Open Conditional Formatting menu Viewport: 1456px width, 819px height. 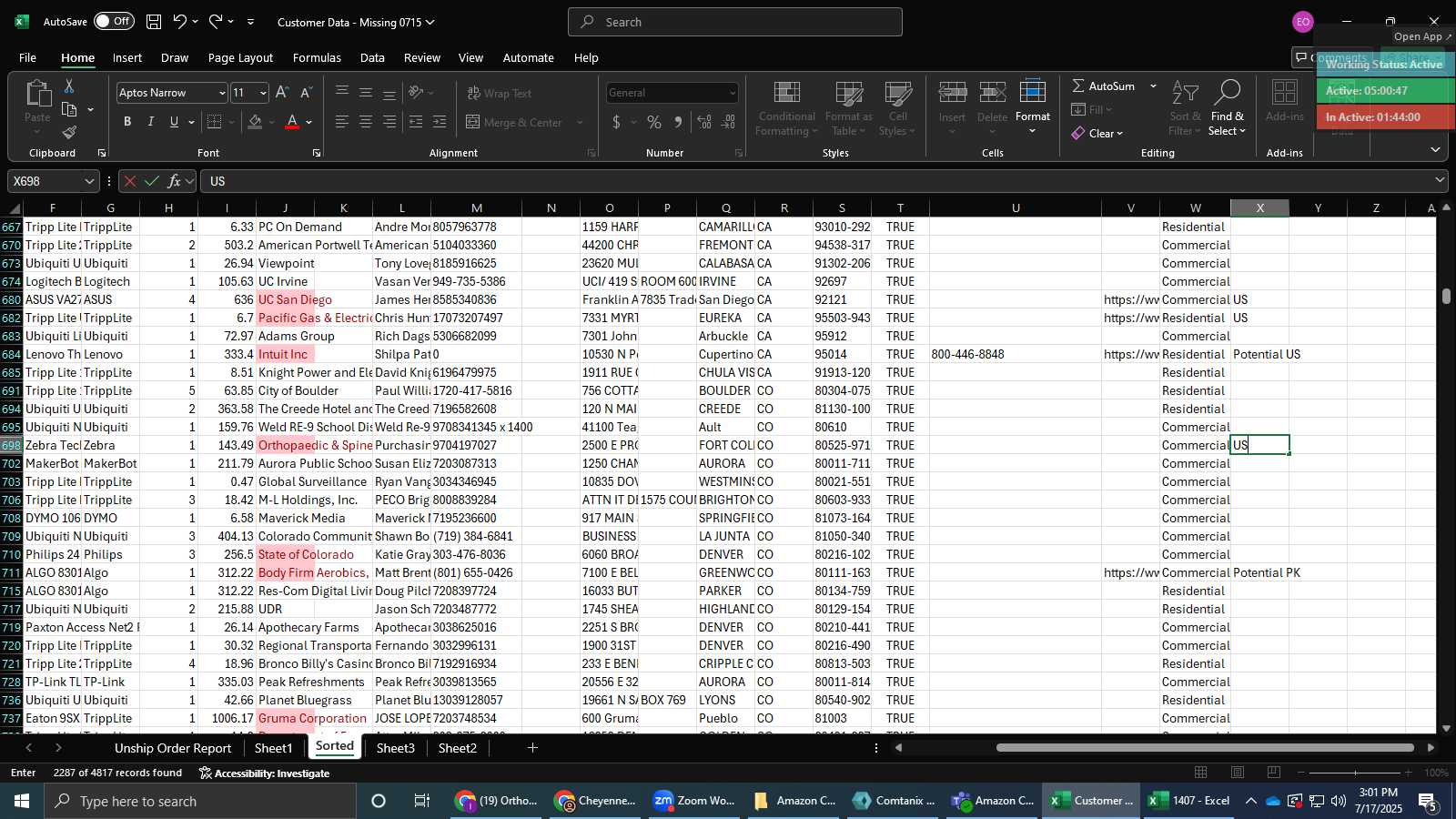tap(786, 108)
